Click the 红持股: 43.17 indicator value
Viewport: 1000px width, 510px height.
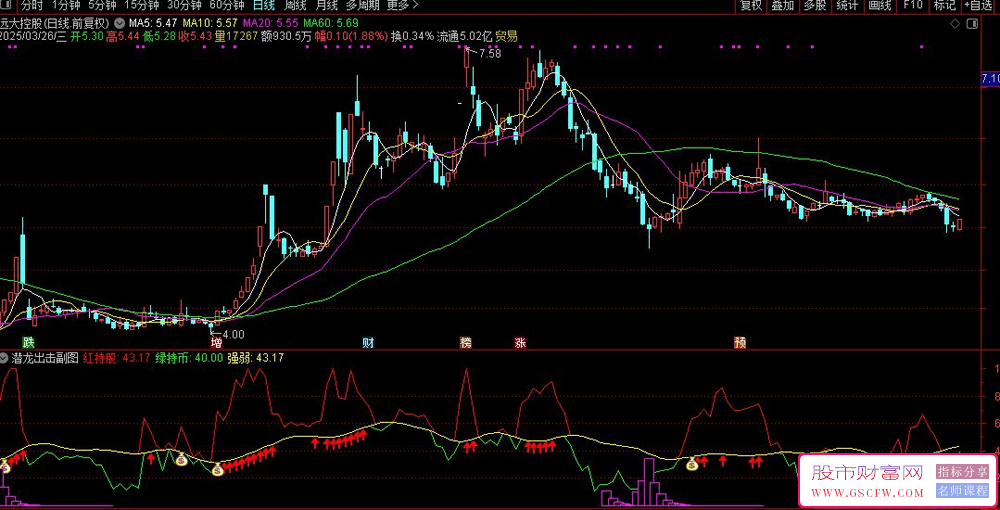(116, 358)
